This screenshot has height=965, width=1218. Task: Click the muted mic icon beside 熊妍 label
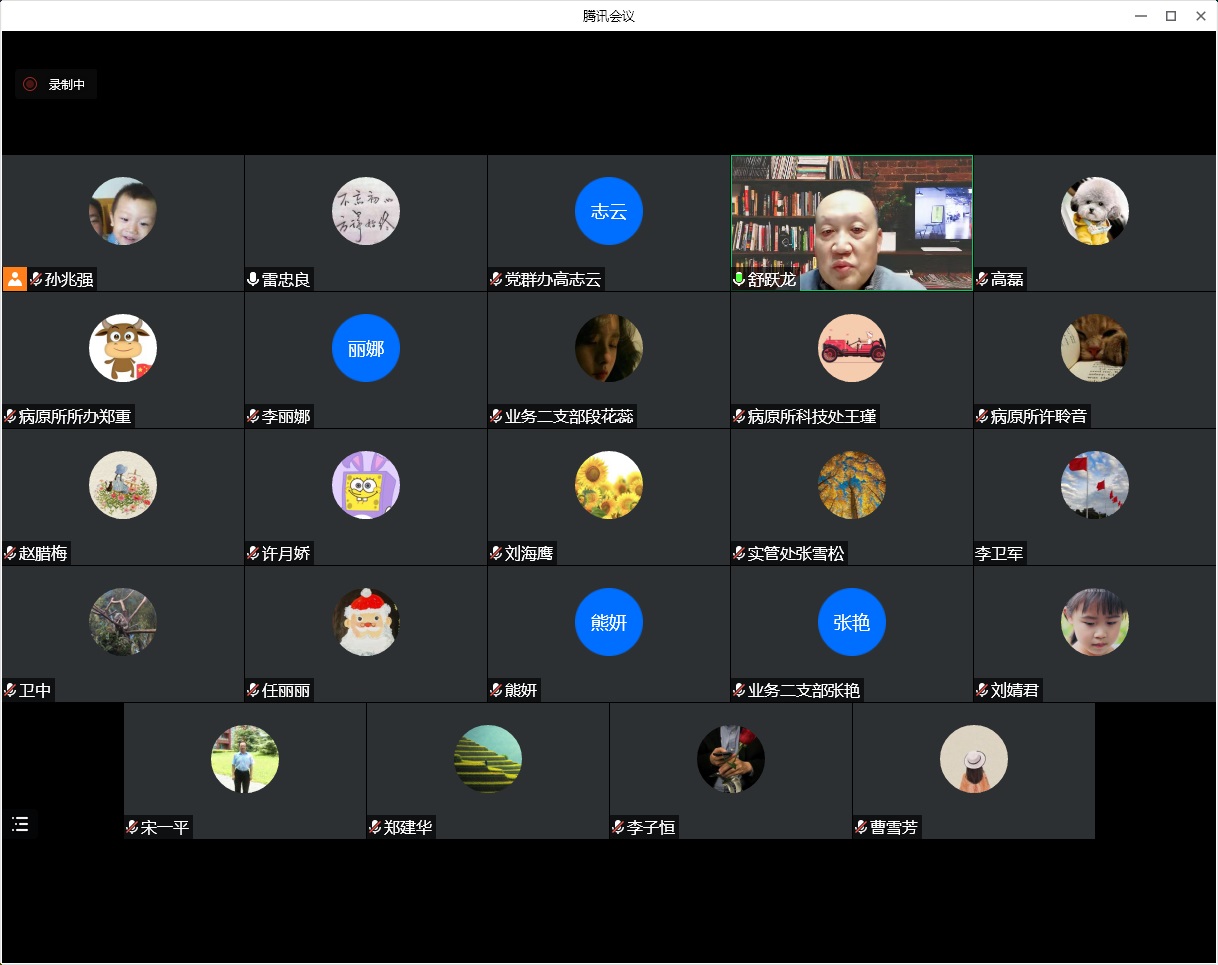tap(496, 690)
